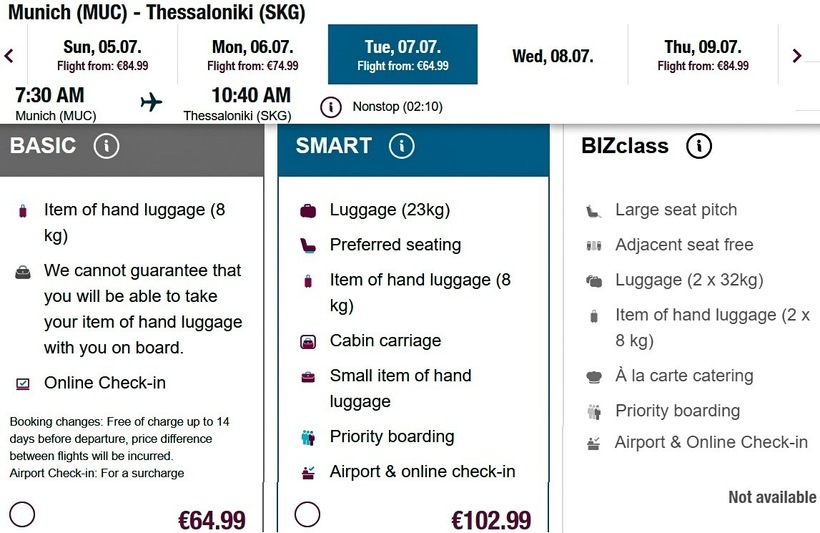Show earlier dates with left arrow

point(9,55)
